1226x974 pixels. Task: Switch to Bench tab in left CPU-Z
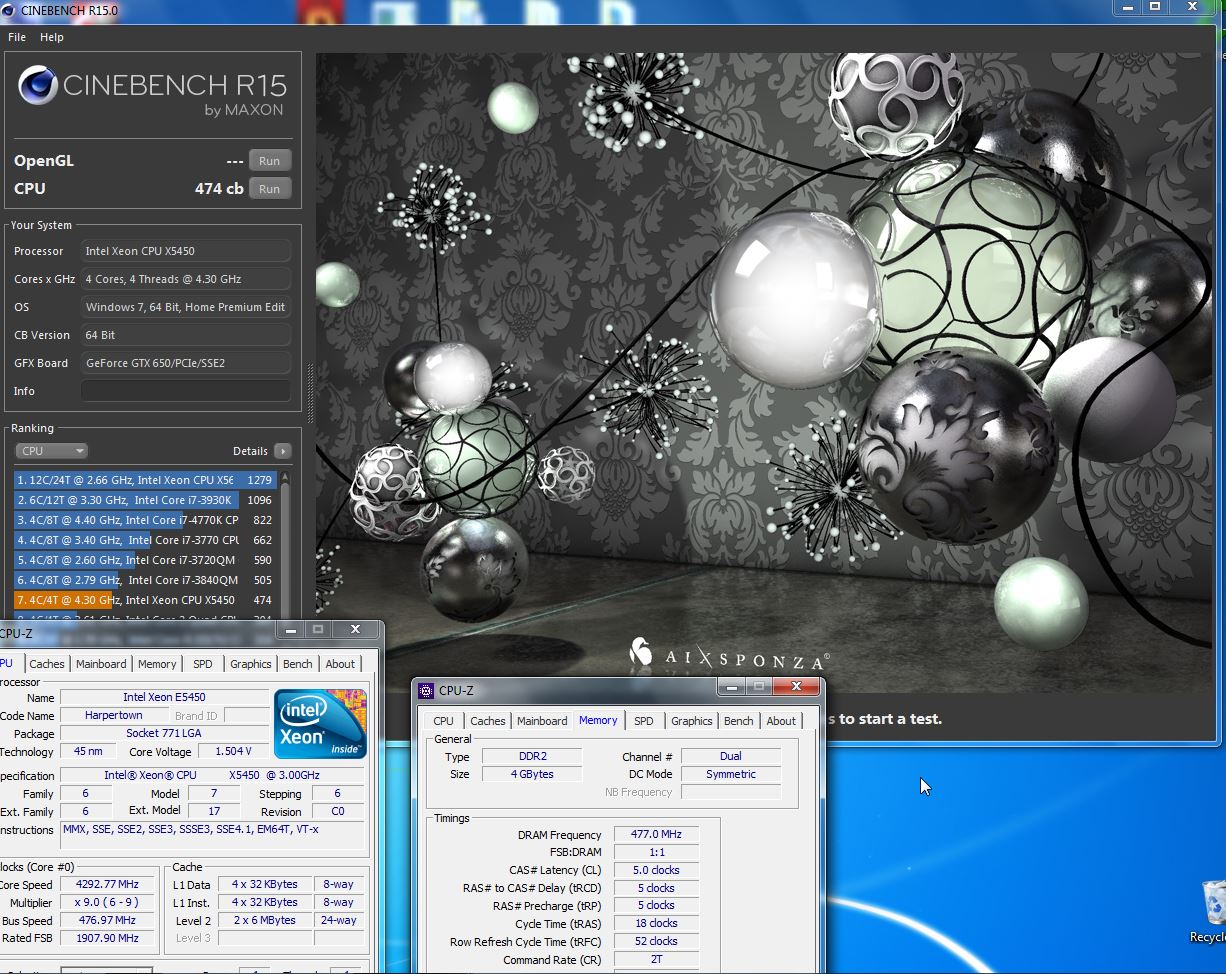[x=298, y=664]
